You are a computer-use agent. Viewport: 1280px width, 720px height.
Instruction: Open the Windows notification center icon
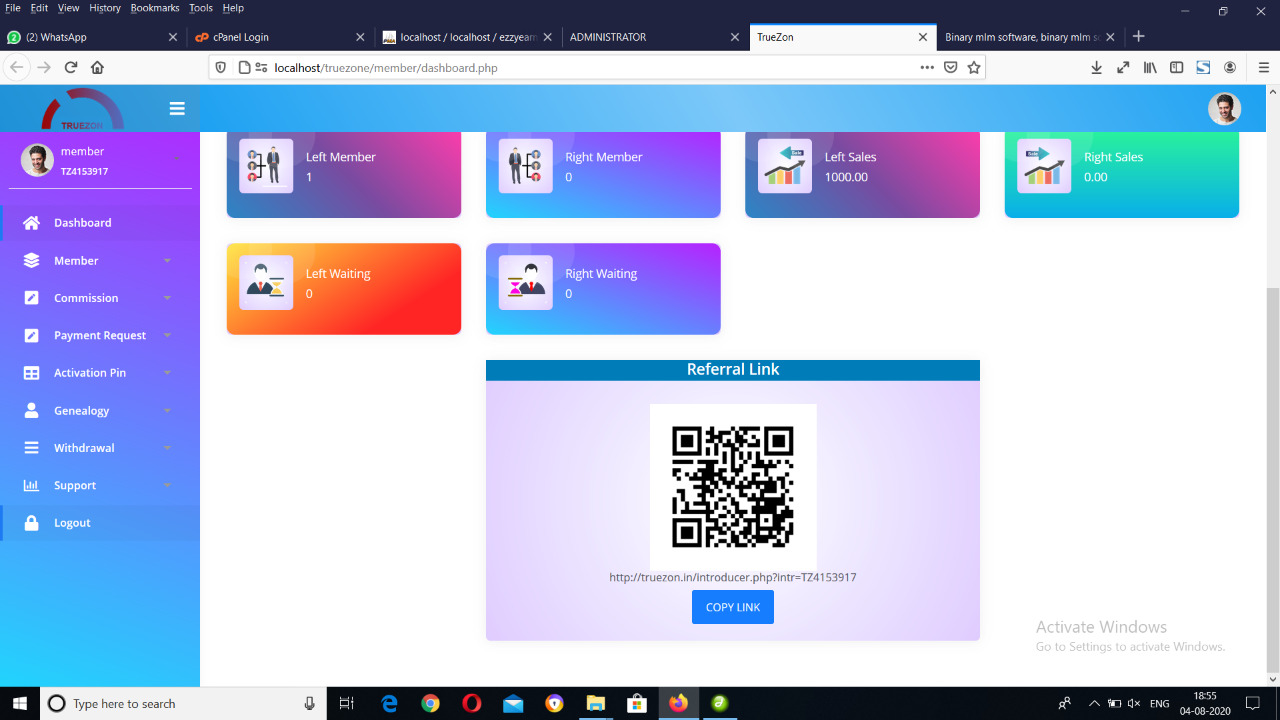pyautogui.click(x=1253, y=704)
